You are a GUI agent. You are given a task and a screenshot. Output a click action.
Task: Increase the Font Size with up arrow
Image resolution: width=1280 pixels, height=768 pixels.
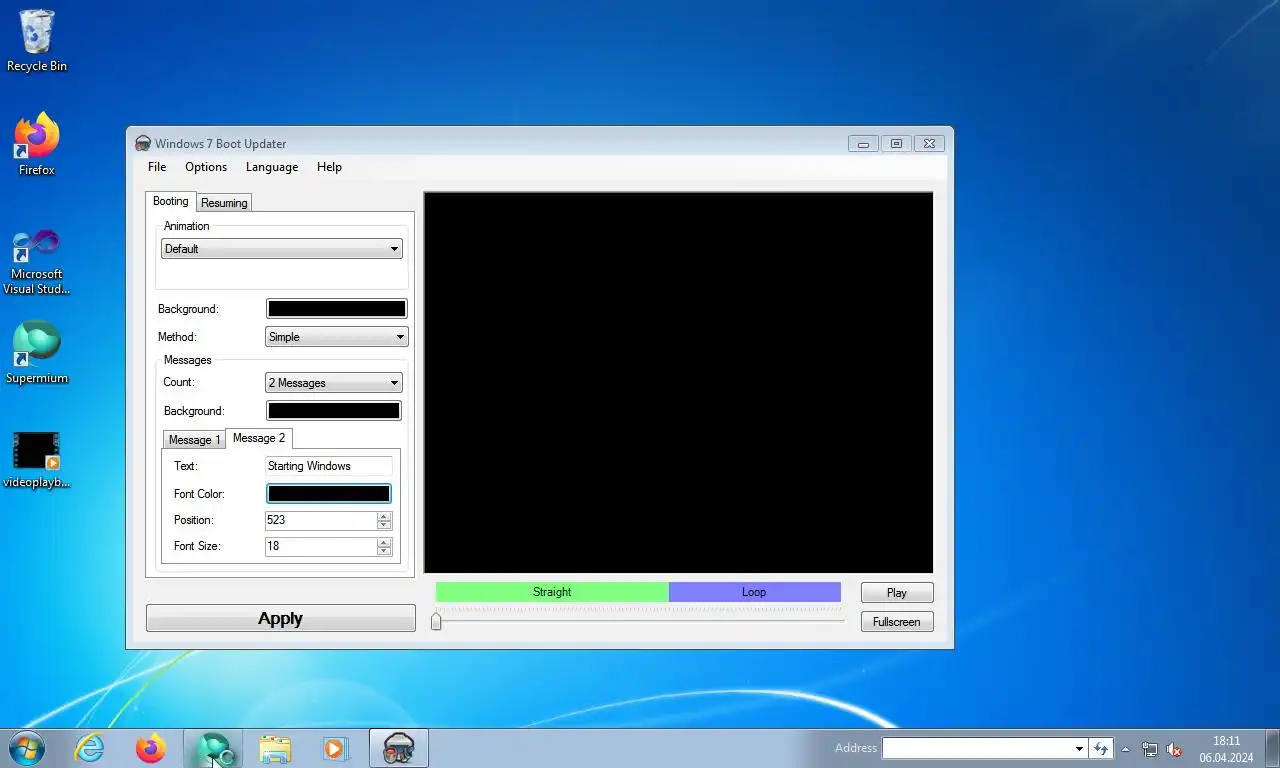[x=384, y=542]
